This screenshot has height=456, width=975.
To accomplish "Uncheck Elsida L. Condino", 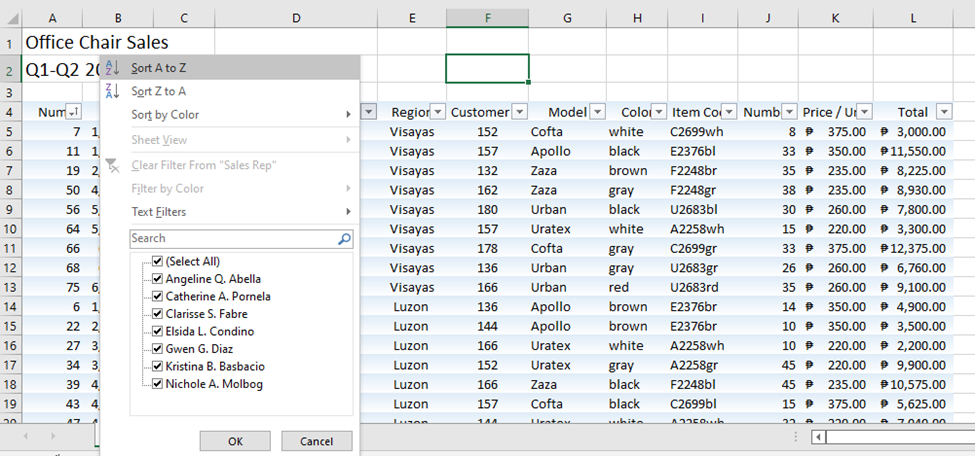I will coord(157,332).
